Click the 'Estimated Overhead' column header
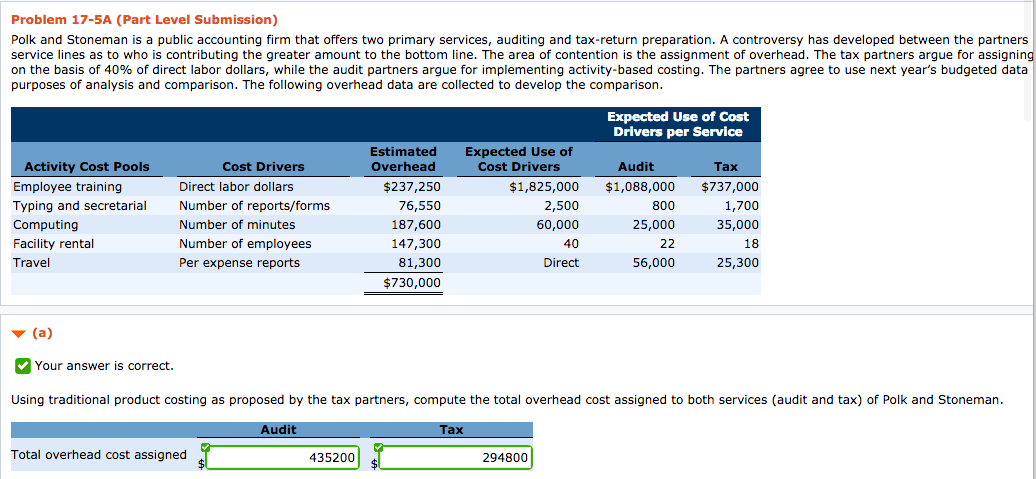 (403, 159)
